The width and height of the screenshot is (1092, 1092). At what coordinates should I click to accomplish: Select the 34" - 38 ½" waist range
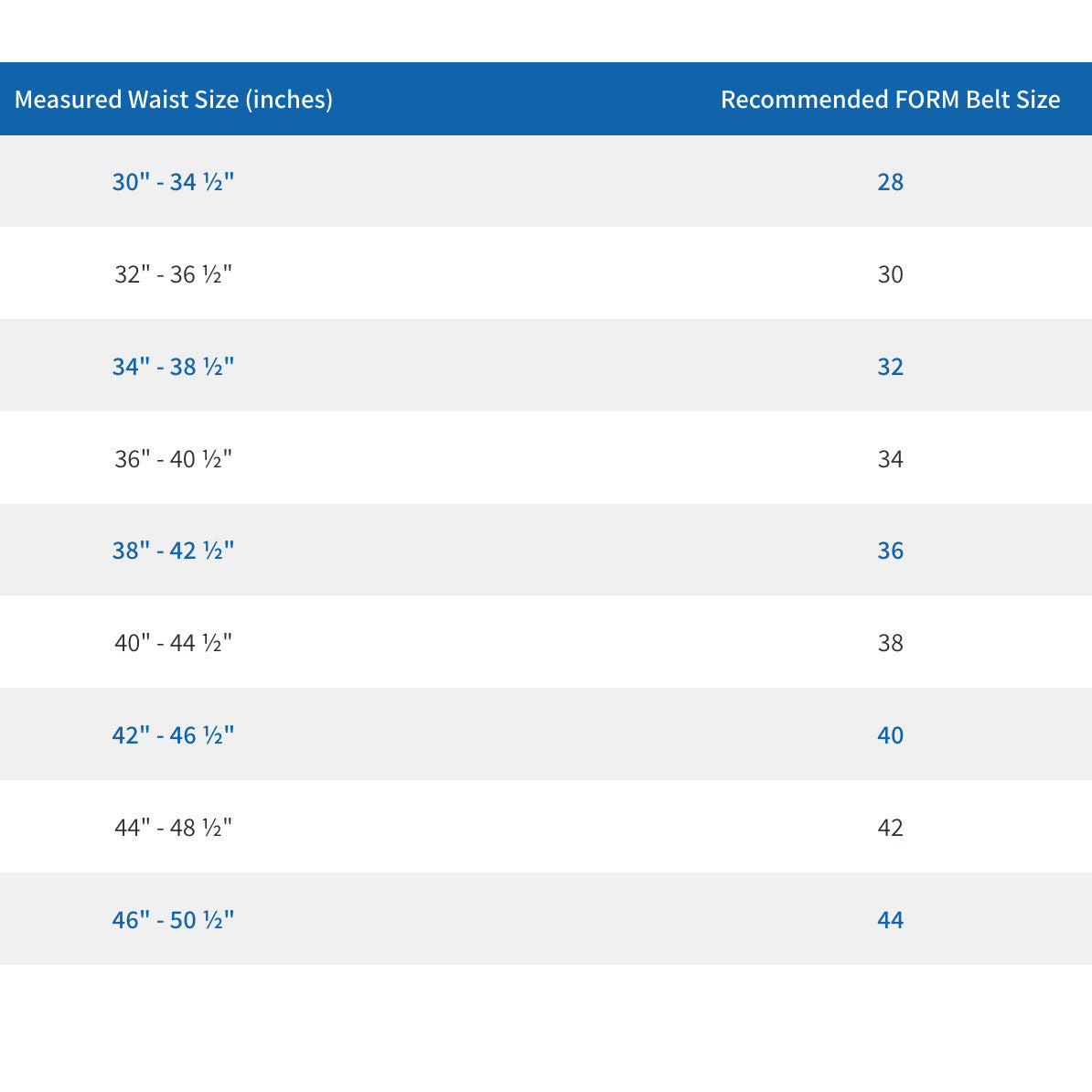(174, 367)
